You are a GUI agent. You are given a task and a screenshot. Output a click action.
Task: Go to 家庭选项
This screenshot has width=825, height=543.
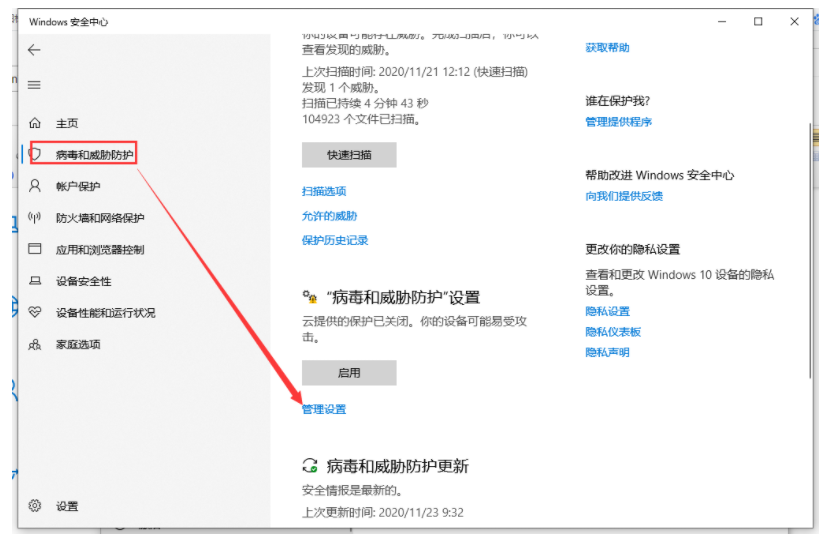pos(78,345)
